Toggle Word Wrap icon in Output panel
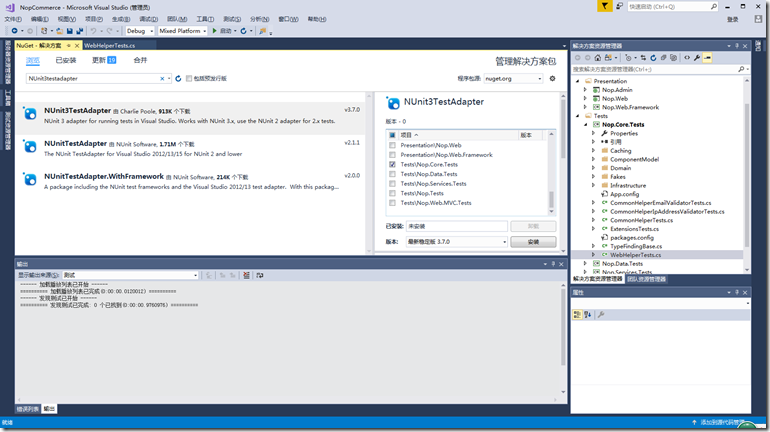Image resolution: width=770 pixels, height=432 pixels. coord(260,275)
